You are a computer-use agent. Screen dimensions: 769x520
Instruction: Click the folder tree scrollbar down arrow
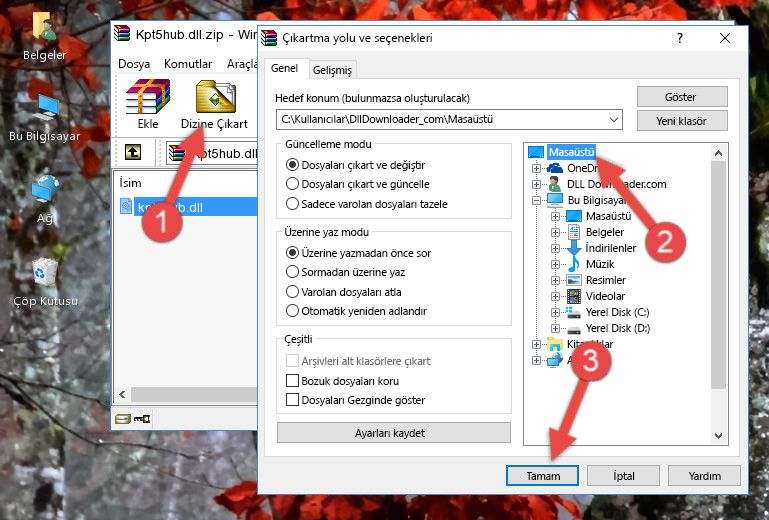718,435
